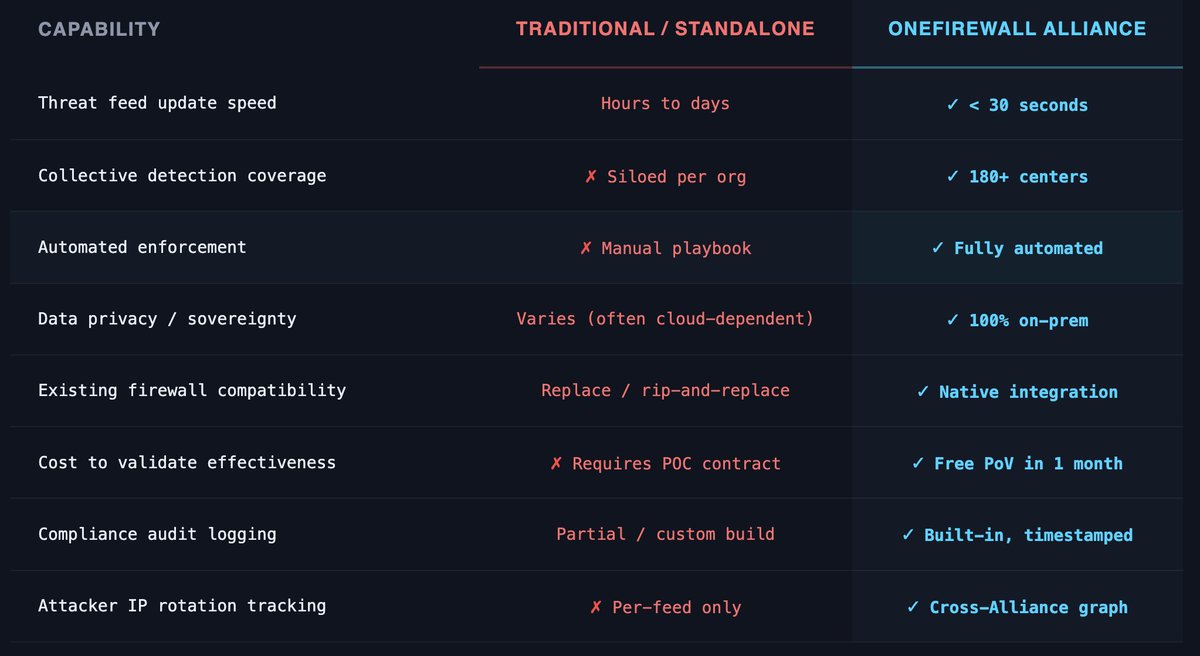Select the 'Threat feed update speed' row label
Viewport: 1200px width, 656px height.
pos(157,103)
